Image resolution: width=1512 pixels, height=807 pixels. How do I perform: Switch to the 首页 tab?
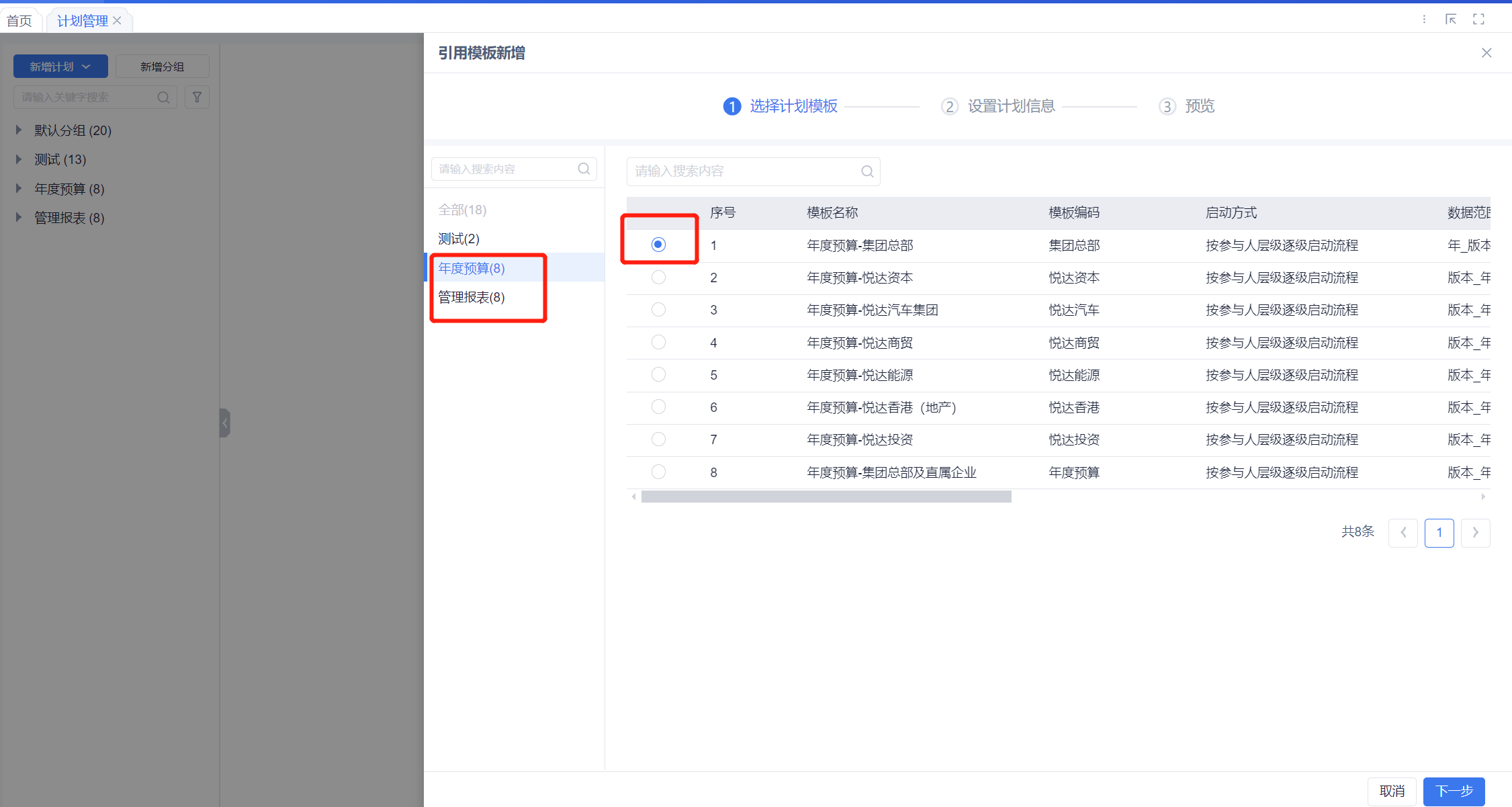19,21
